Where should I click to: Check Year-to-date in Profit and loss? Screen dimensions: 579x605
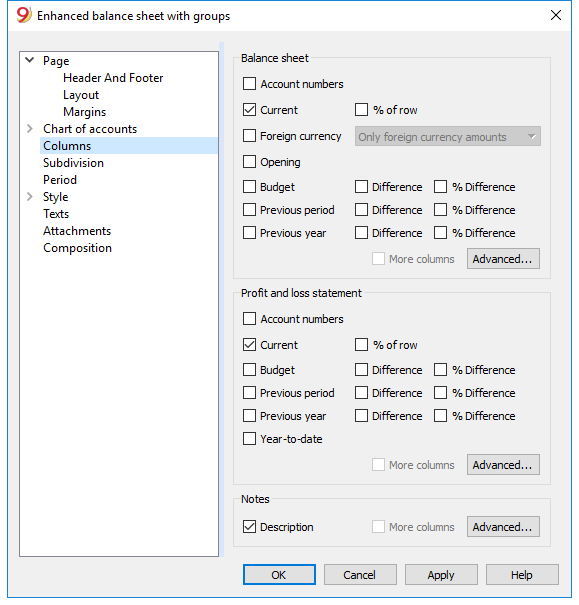(250, 439)
